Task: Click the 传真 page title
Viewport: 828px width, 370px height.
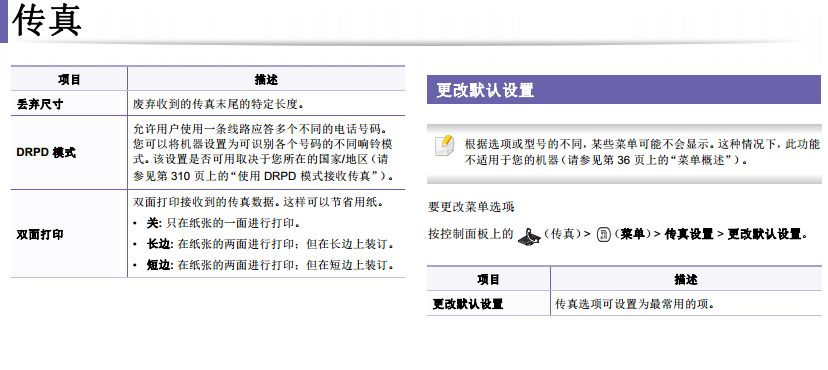Action: tap(46, 21)
